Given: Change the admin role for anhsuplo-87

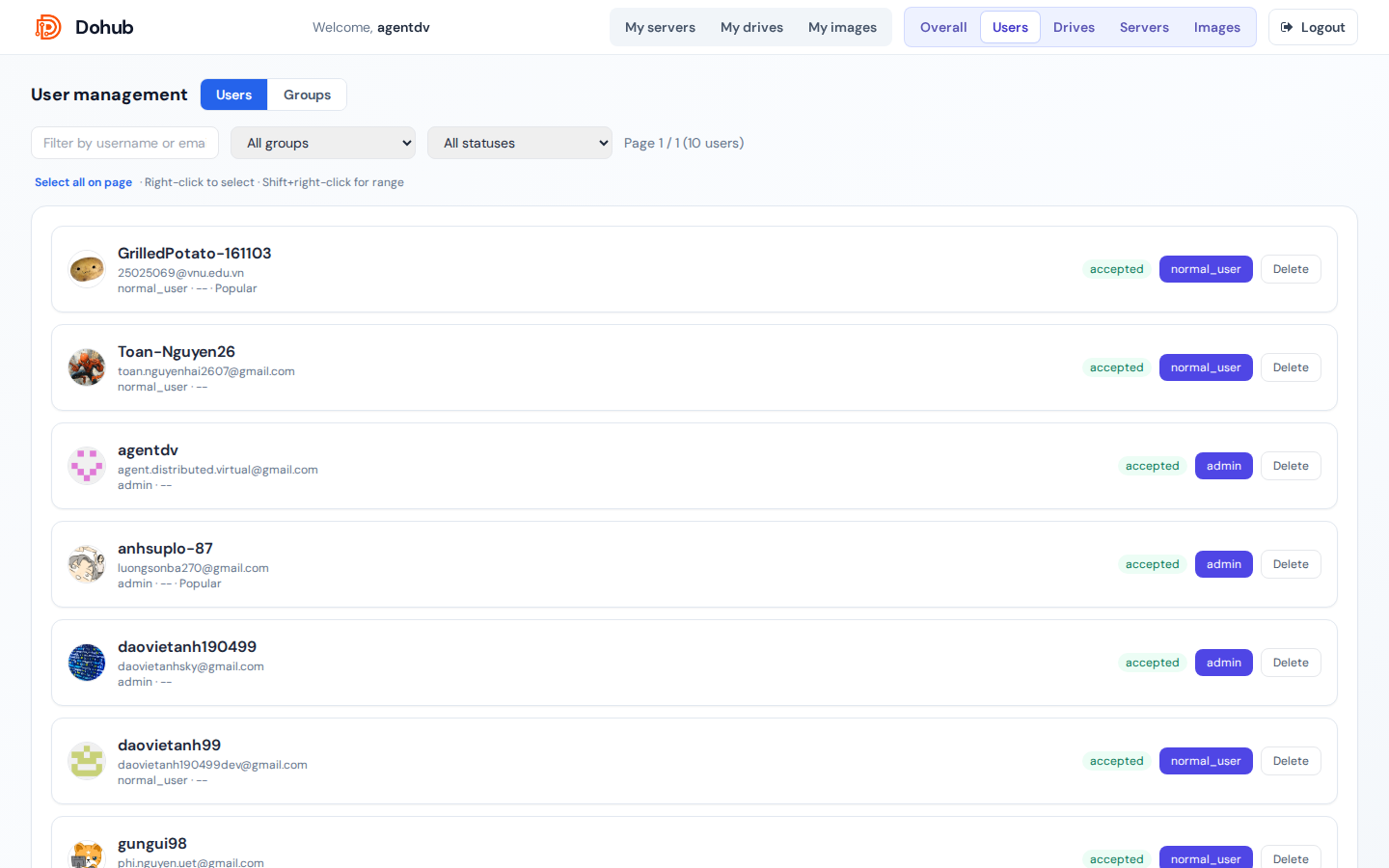Looking at the screenshot, I should [1223, 564].
